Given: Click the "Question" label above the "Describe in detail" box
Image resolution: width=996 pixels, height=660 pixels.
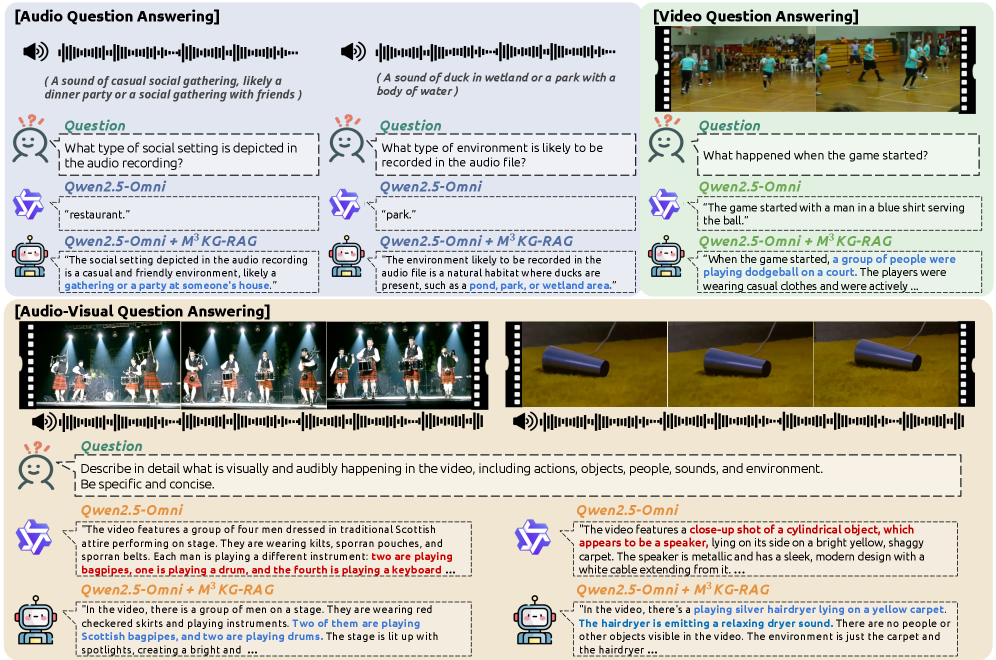Looking at the screenshot, I should coord(111,446).
